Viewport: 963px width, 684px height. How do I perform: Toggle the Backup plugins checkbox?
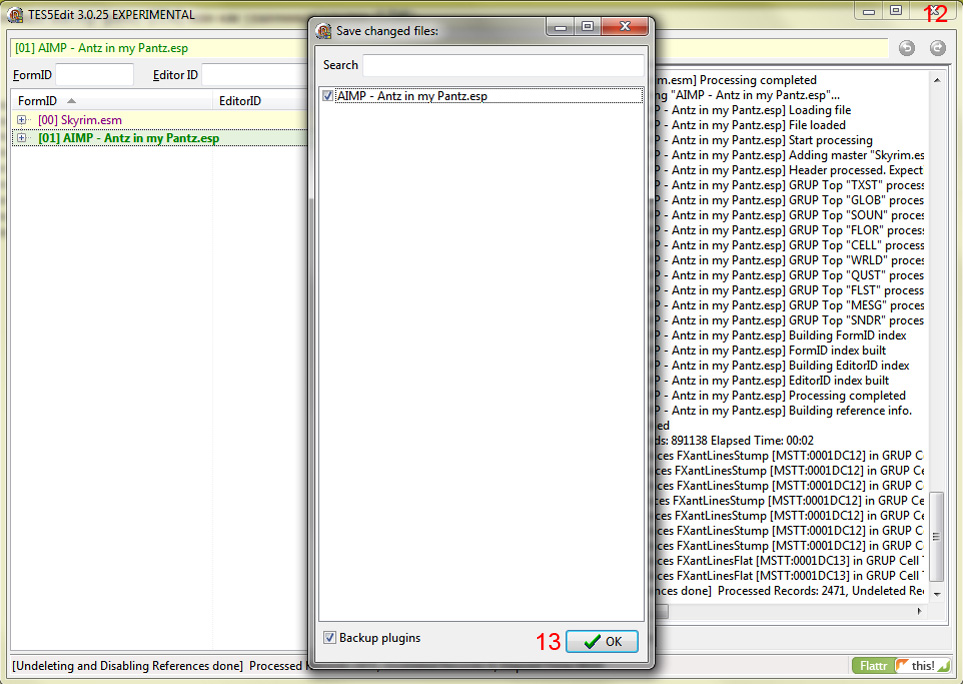pos(330,637)
